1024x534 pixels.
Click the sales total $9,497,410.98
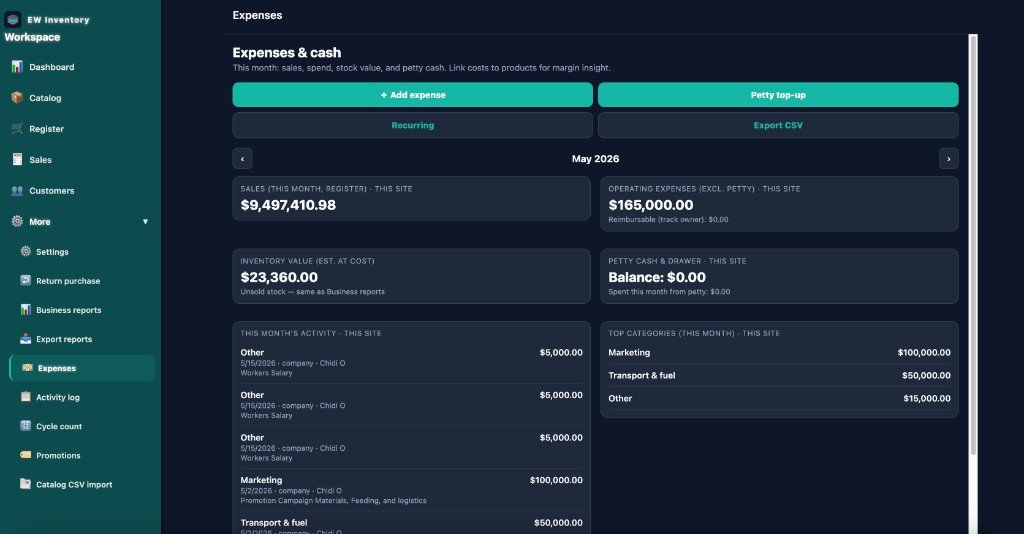(288, 205)
